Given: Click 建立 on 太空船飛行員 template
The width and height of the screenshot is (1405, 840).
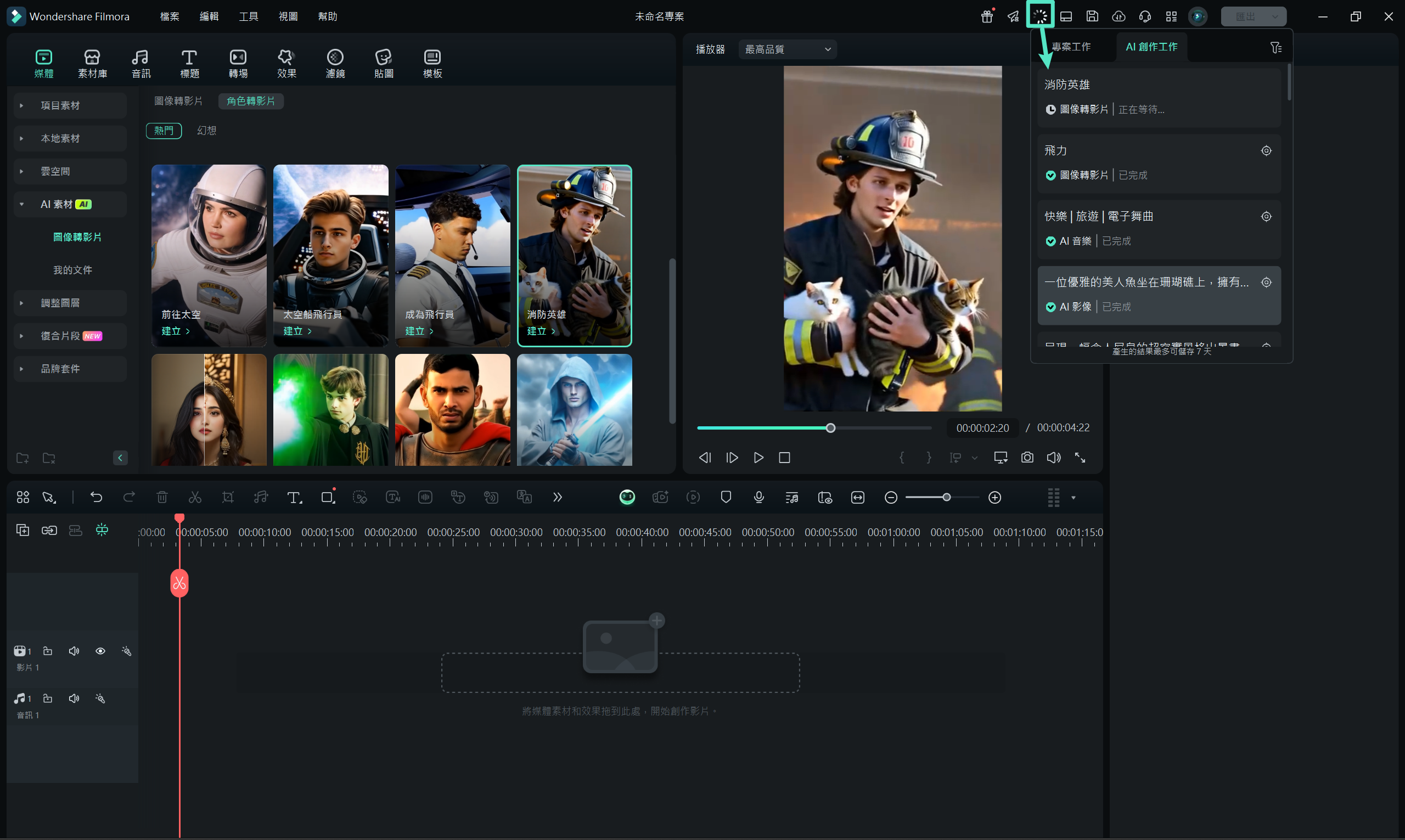Looking at the screenshot, I should 298,331.
